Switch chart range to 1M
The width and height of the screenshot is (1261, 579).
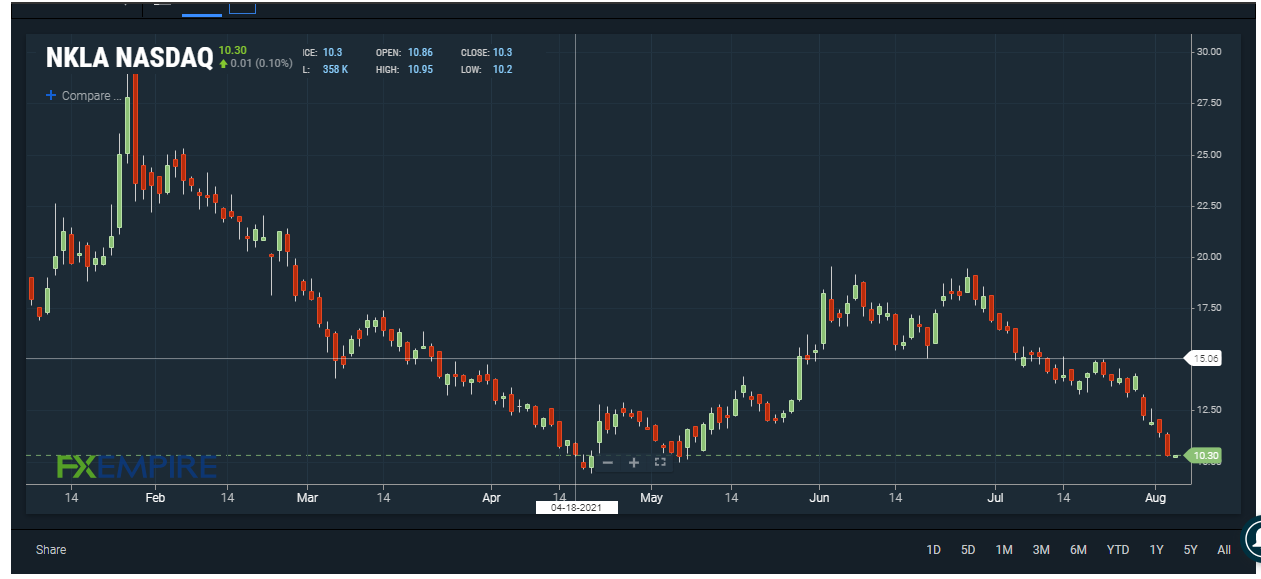1004,550
